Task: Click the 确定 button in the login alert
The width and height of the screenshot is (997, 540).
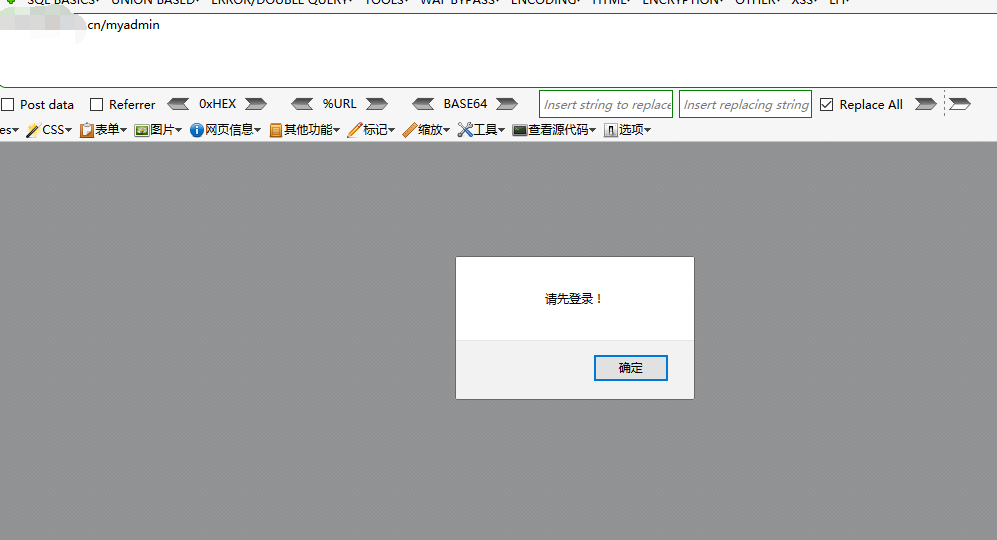Action: [630, 368]
